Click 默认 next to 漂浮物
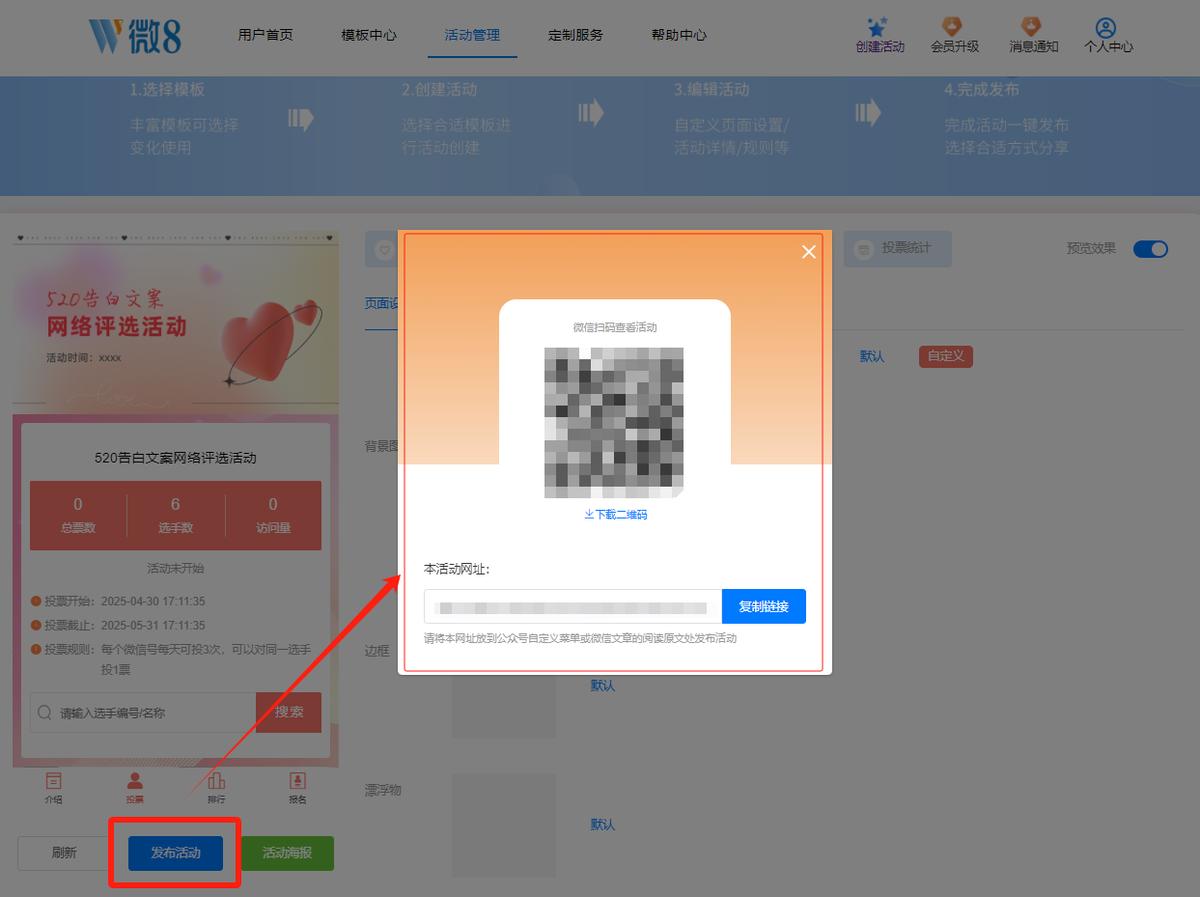 coord(603,825)
